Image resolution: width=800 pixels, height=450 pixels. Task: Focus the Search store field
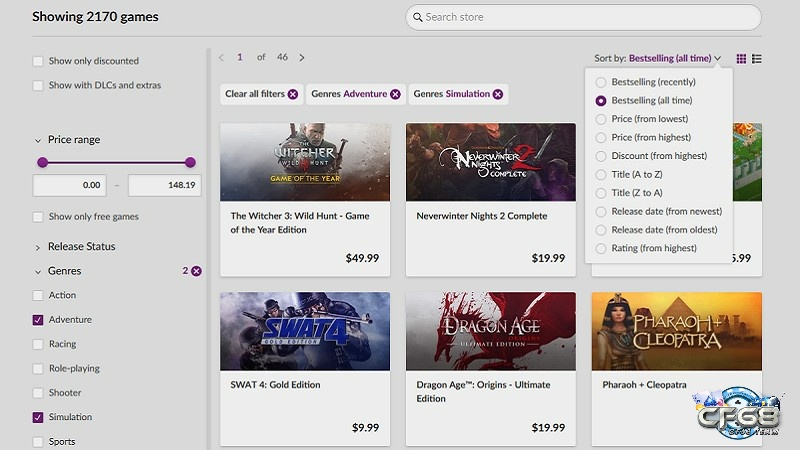coord(583,17)
